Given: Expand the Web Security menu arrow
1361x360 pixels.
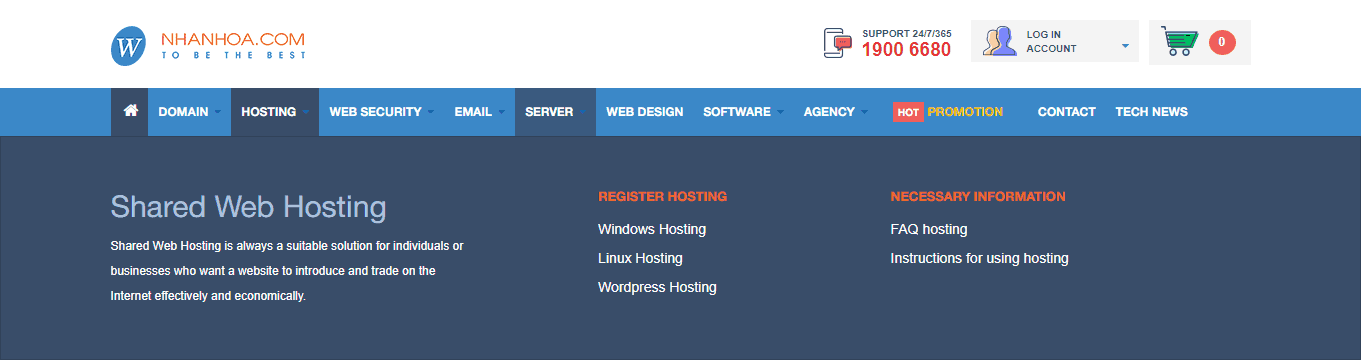Looking at the screenshot, I should click(431, 112).
